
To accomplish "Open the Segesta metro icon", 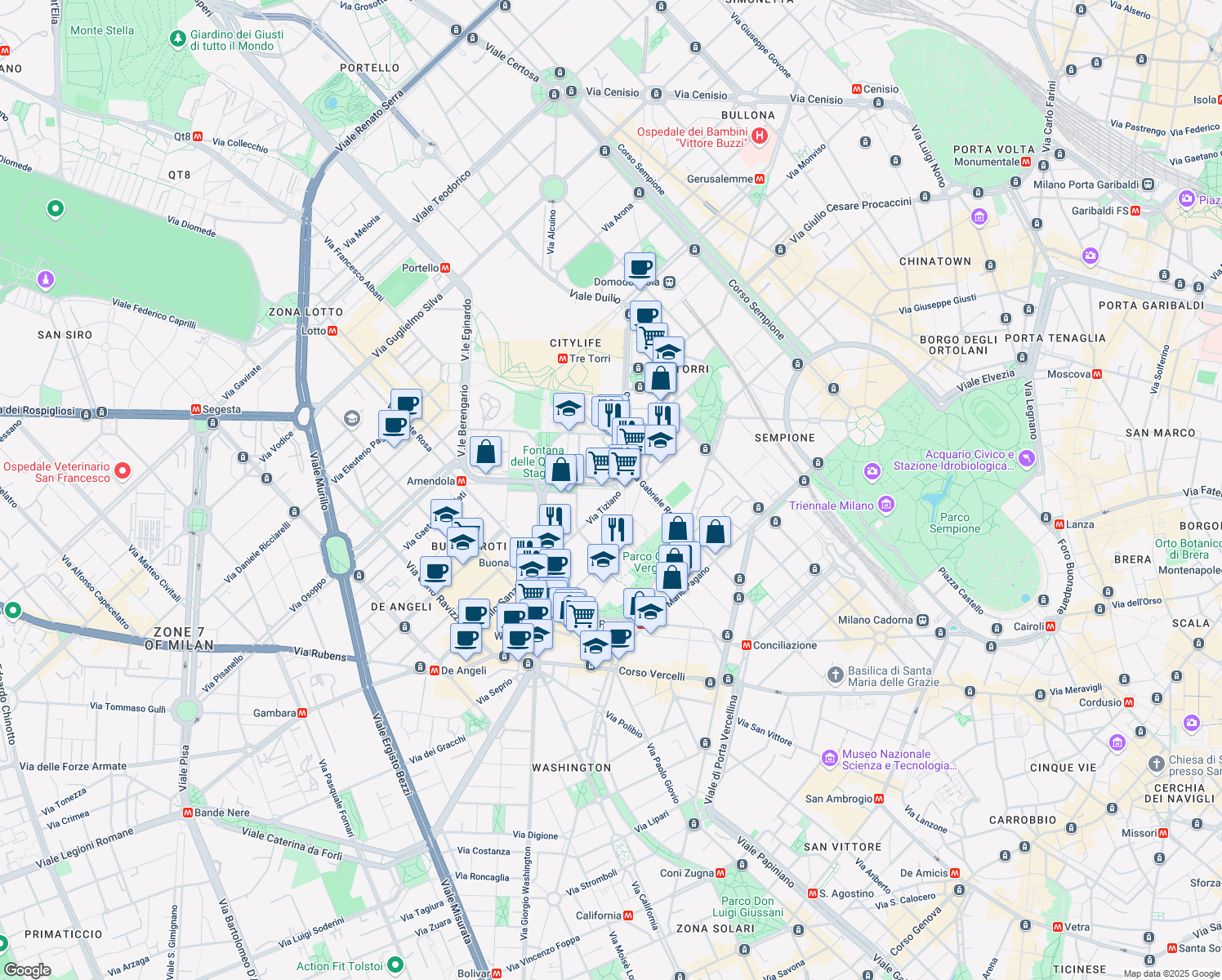I will 196,409.
